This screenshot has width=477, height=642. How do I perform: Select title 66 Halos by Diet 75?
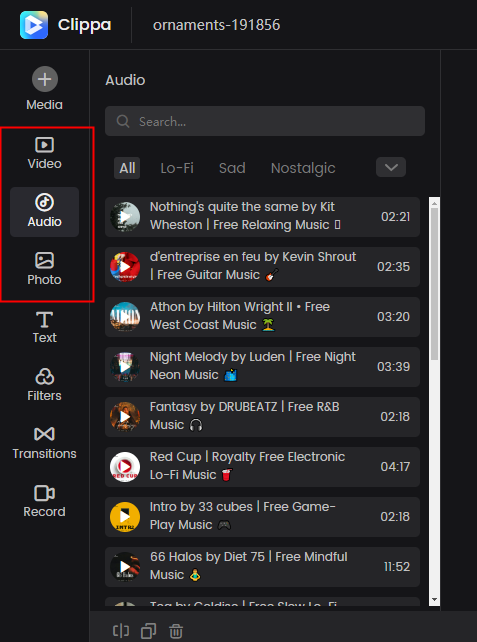249,565
